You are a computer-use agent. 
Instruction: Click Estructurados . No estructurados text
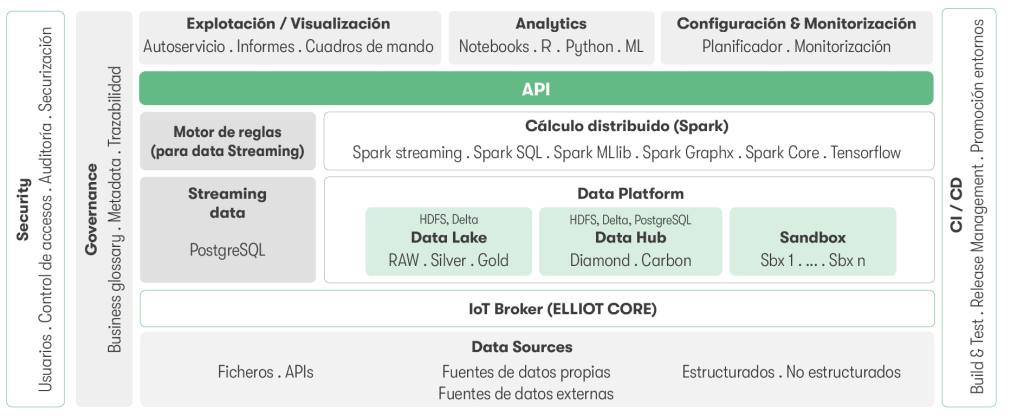791,372
